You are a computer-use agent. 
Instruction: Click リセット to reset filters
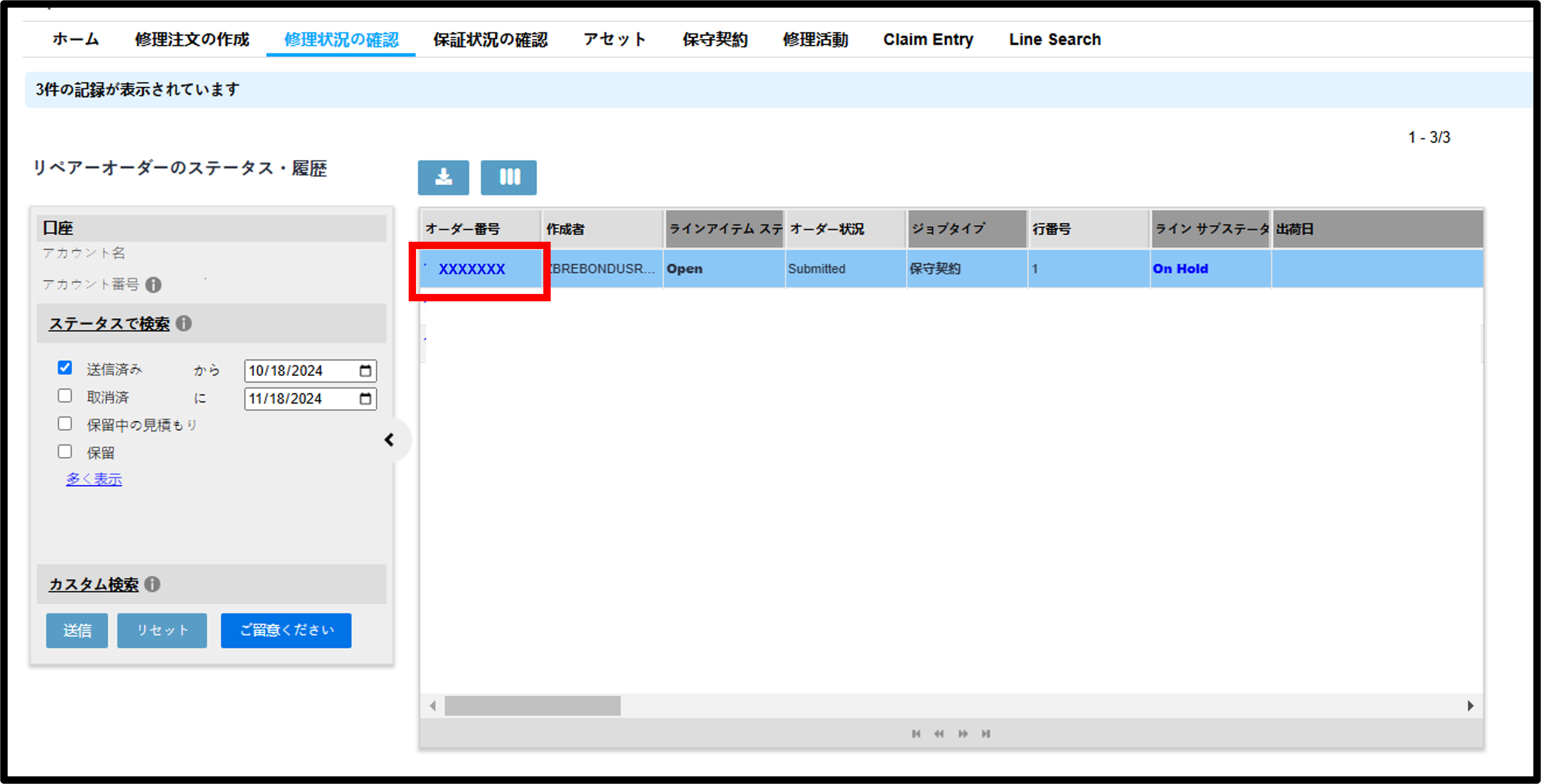pos(163,630)
